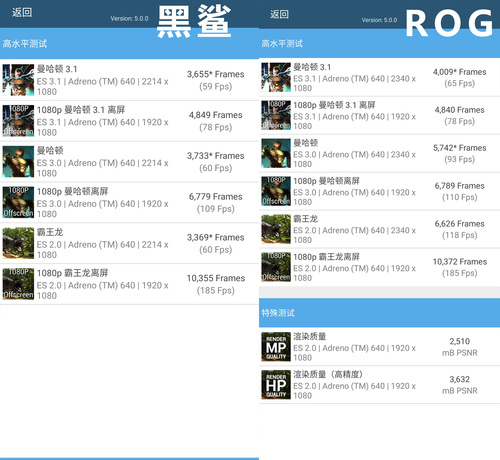
Task: Tap 返回 on the 黑鲨 screen
Action: coord(22,12)
